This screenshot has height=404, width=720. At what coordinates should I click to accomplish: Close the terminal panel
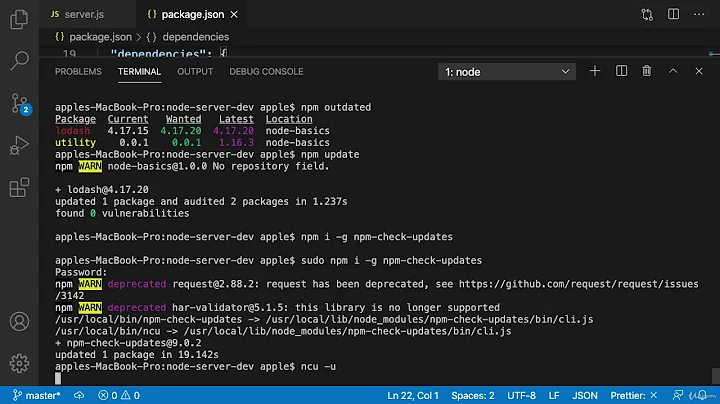(699, 71)
